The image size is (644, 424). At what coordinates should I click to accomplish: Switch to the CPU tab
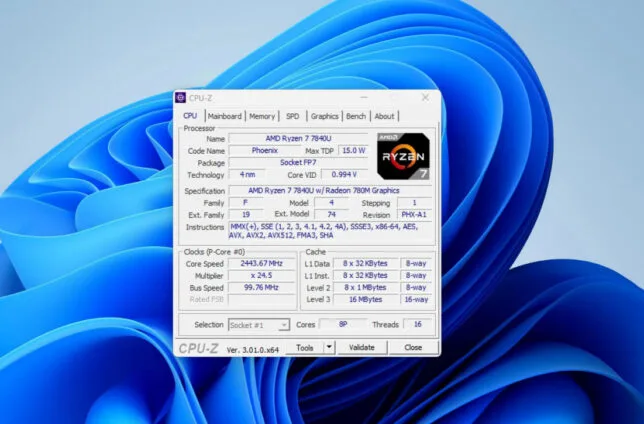[190, 116]
